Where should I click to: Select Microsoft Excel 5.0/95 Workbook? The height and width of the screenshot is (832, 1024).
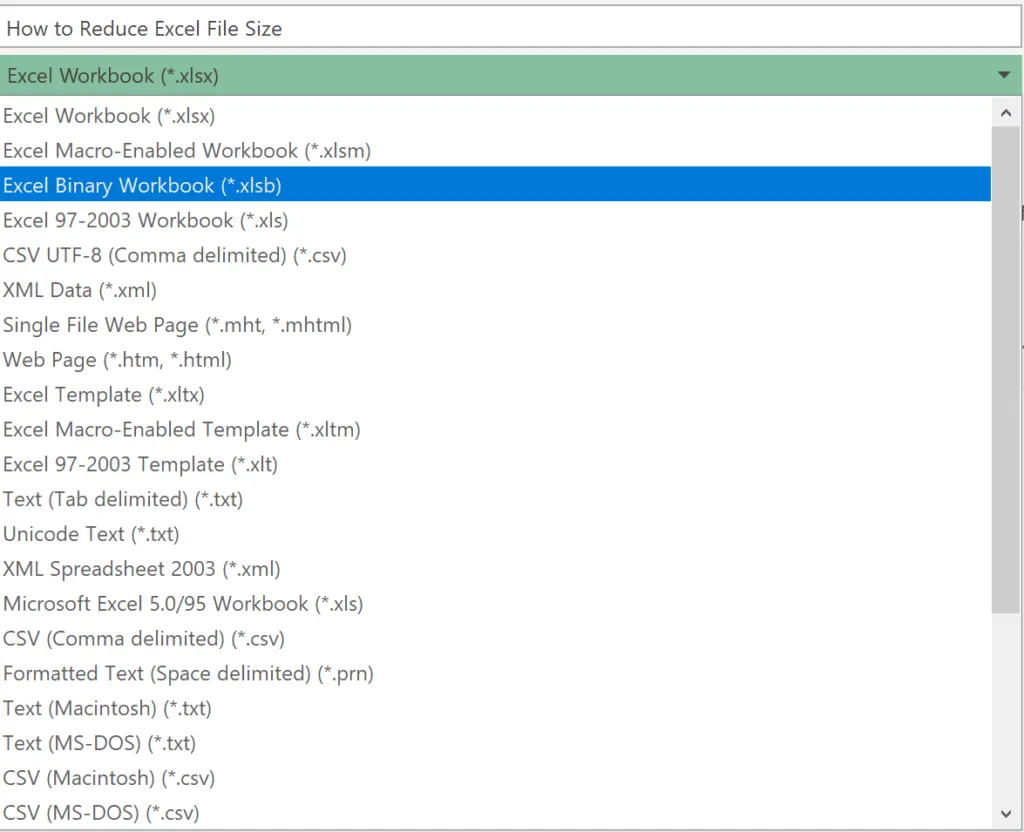pyautogui.click(x=496, y=603)
